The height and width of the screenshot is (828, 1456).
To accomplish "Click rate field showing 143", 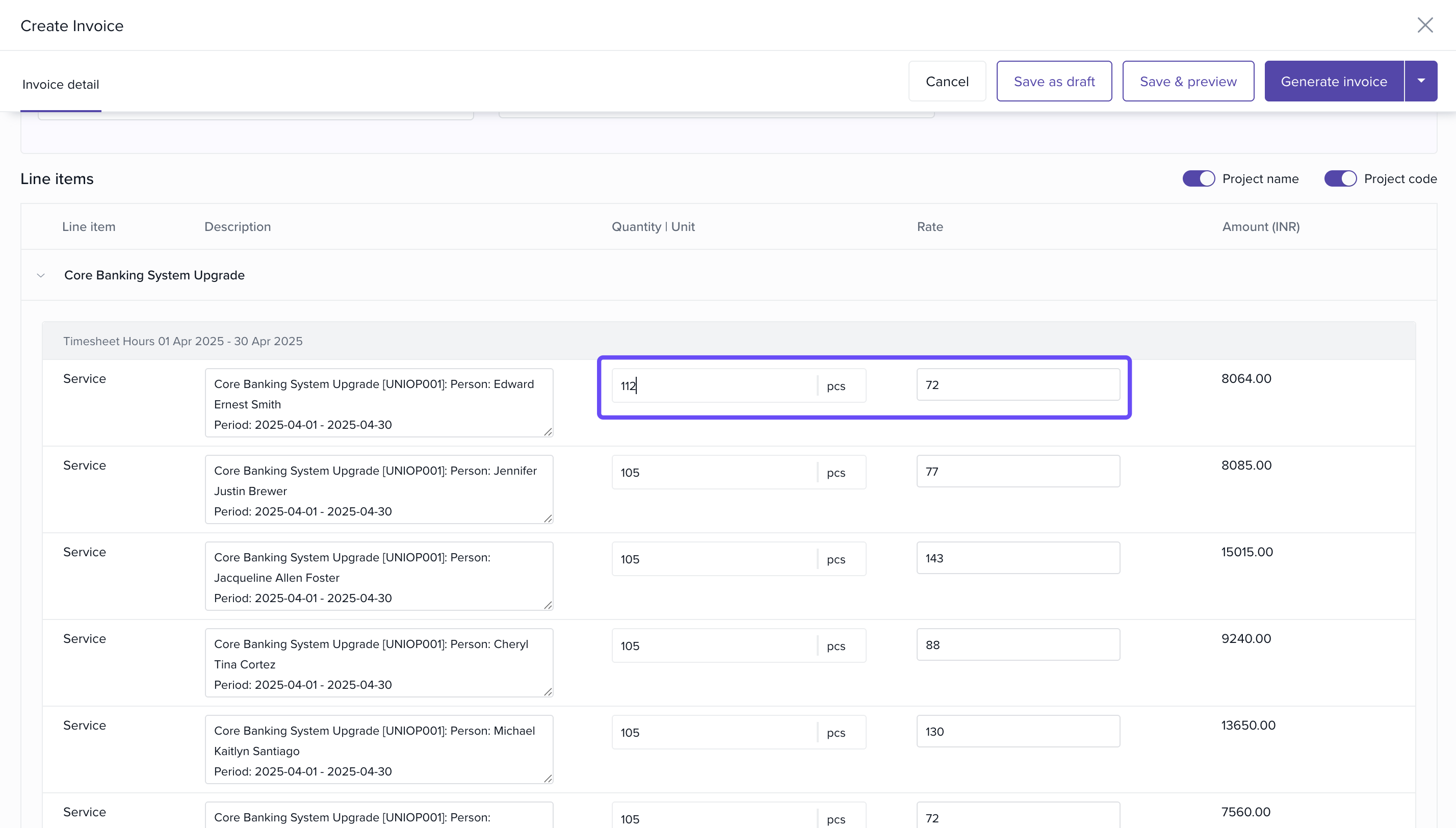I will (x=1018, y=558).
